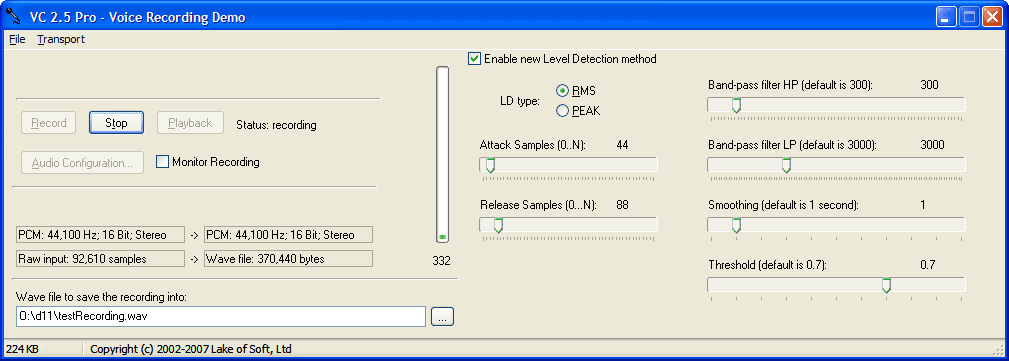Click the Threshold slider thumb

click(886, 285)
